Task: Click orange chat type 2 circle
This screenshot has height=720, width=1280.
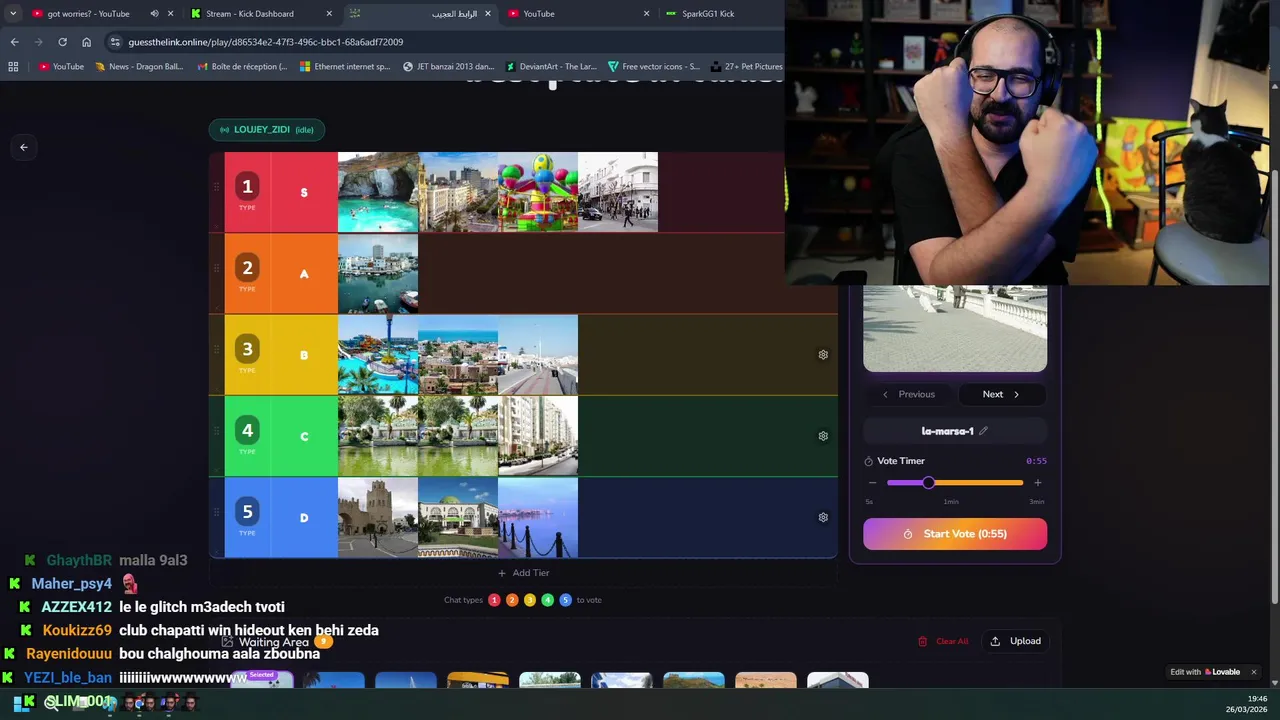Action: [x=512, y=600]
